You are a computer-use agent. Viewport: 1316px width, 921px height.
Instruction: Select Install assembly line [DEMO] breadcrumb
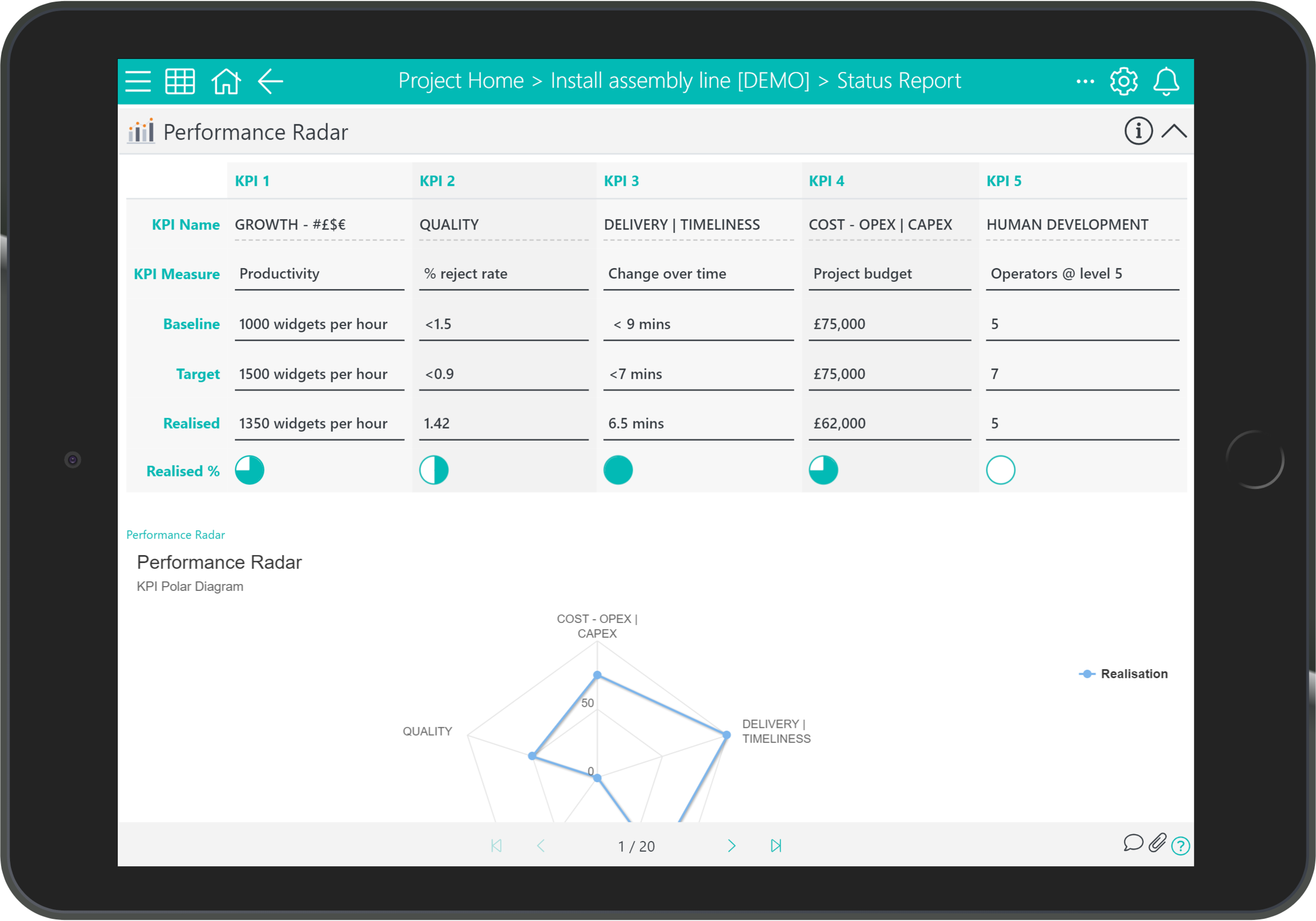tap(680, 80)
